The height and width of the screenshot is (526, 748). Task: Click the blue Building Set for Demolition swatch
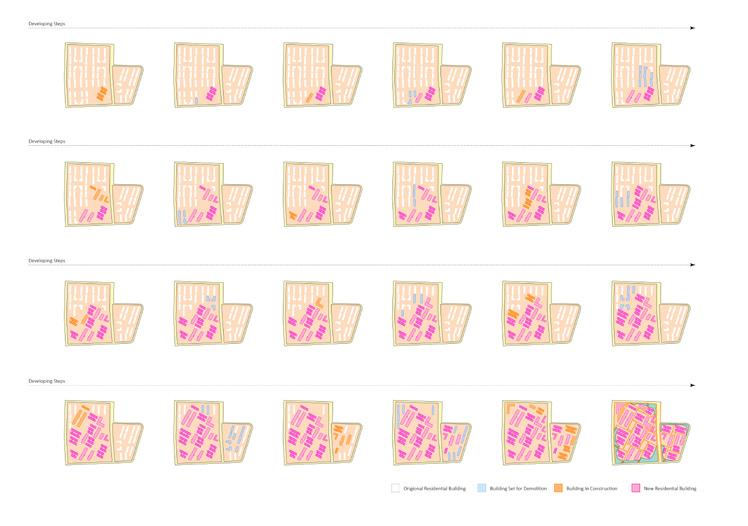(x=482, y=488)
